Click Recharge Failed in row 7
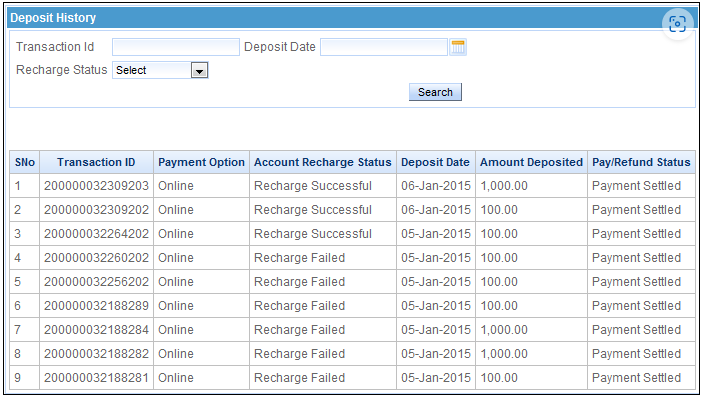 coord(300,330)
